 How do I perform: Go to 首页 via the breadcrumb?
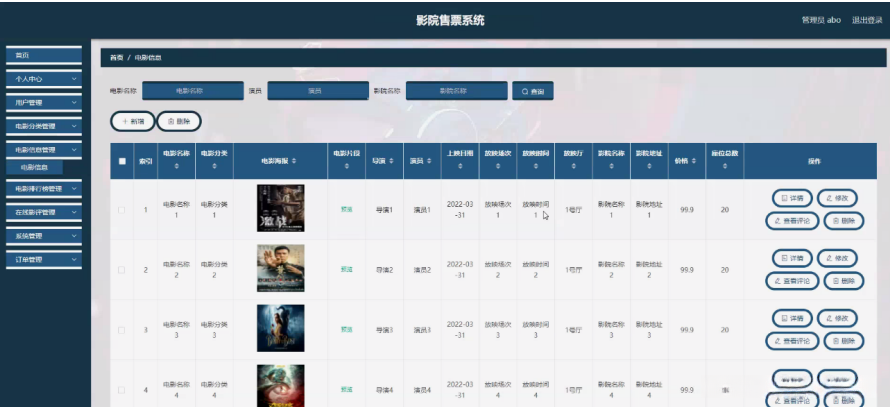coord(116,58)
